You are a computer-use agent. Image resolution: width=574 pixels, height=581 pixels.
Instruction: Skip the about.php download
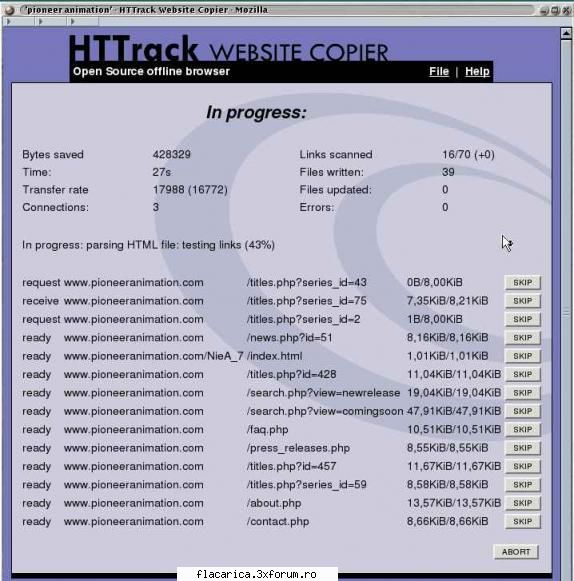coord(522,503)
